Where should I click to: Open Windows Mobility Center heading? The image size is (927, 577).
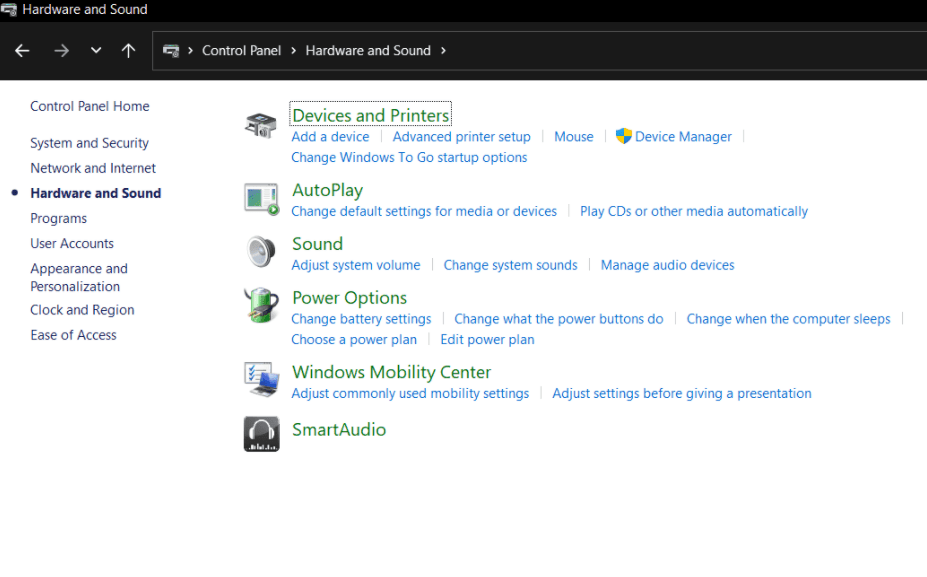click(391, 372)
